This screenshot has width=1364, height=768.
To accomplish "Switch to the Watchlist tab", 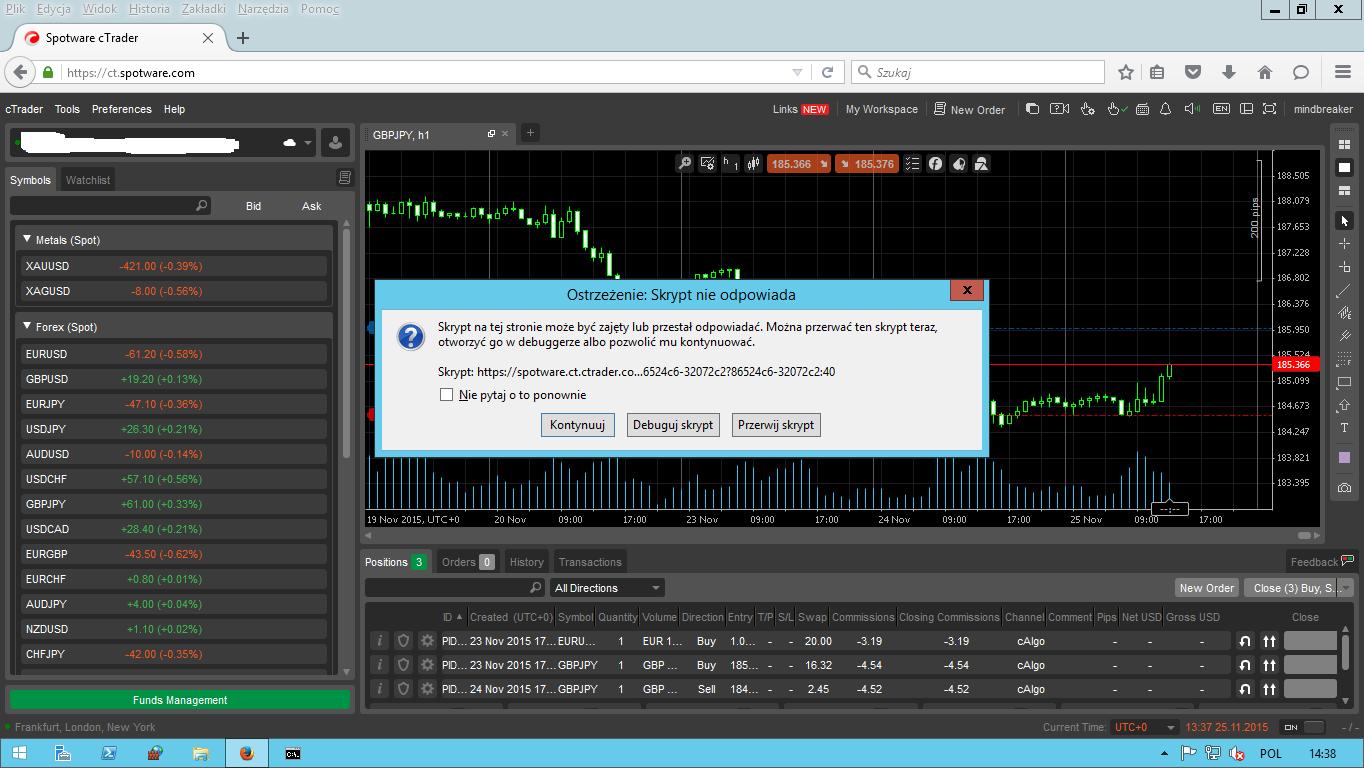I will (88, 180).
